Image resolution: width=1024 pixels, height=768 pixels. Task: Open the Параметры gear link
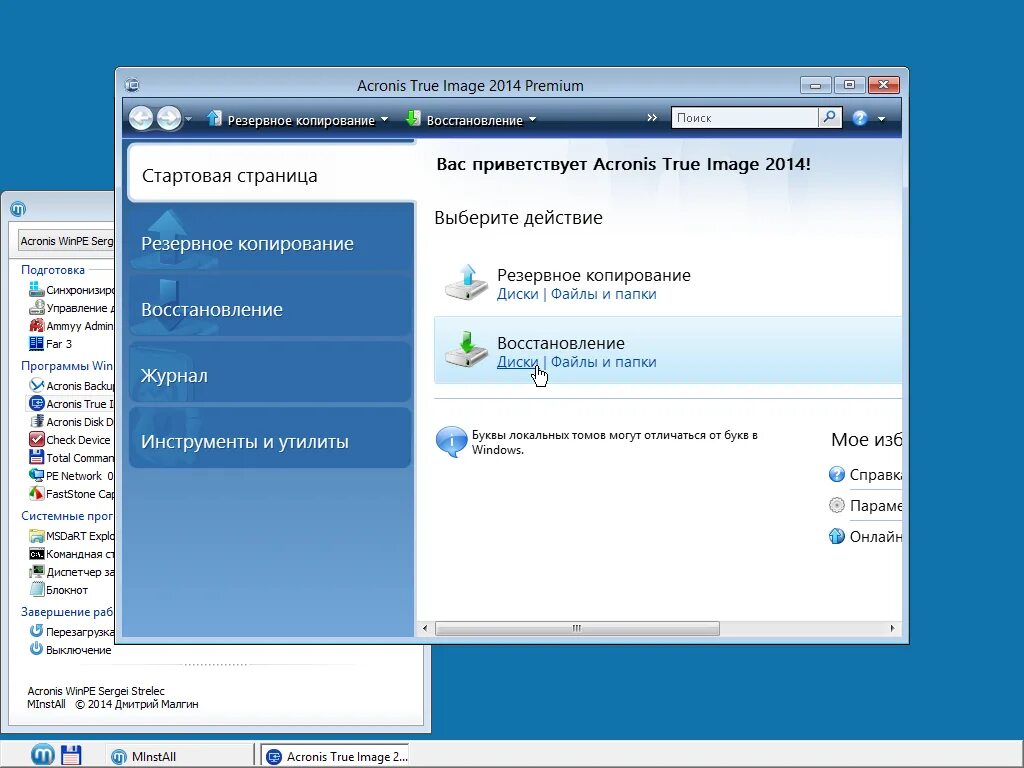coord(865,505)
